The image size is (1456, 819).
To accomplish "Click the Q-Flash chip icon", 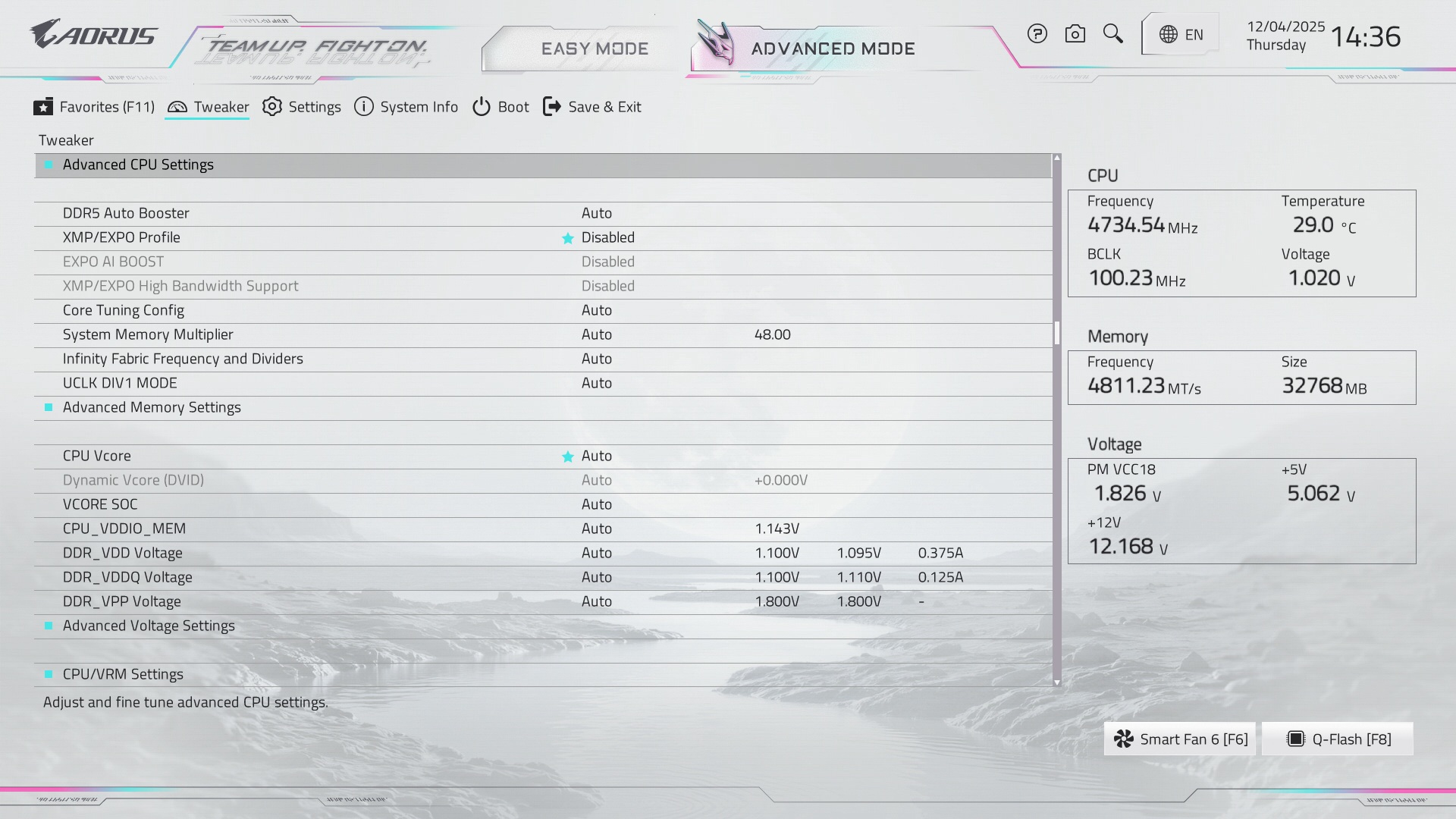I will pyautogui.click(x=1296, y=739).
